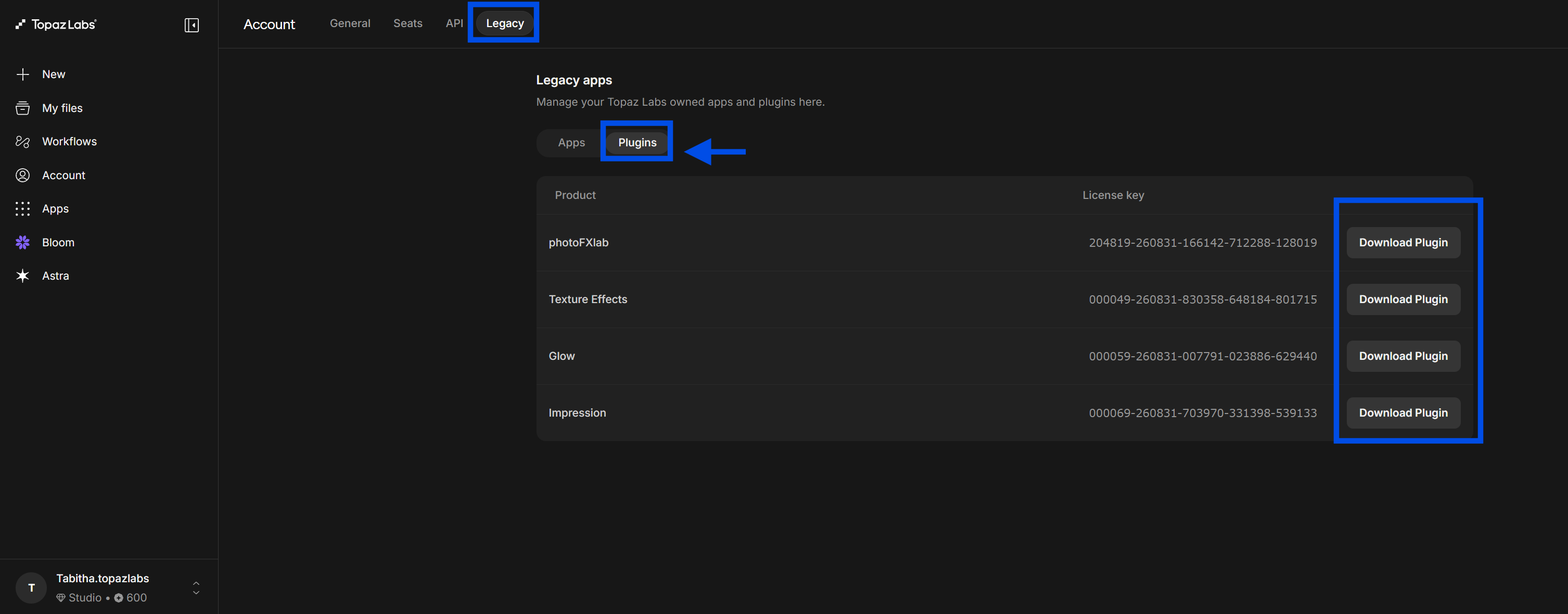This screenshot has width=1568, height=614.
Task: Click the Account page title
Action: pyautogui.click(x=269, y=24)
